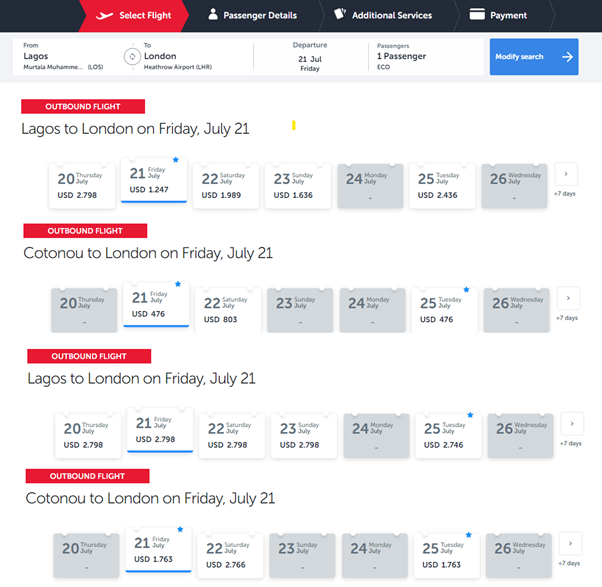Advance dates on second Lagos to London row
This screenshot has height=587, width=602.
click(571, 423)
